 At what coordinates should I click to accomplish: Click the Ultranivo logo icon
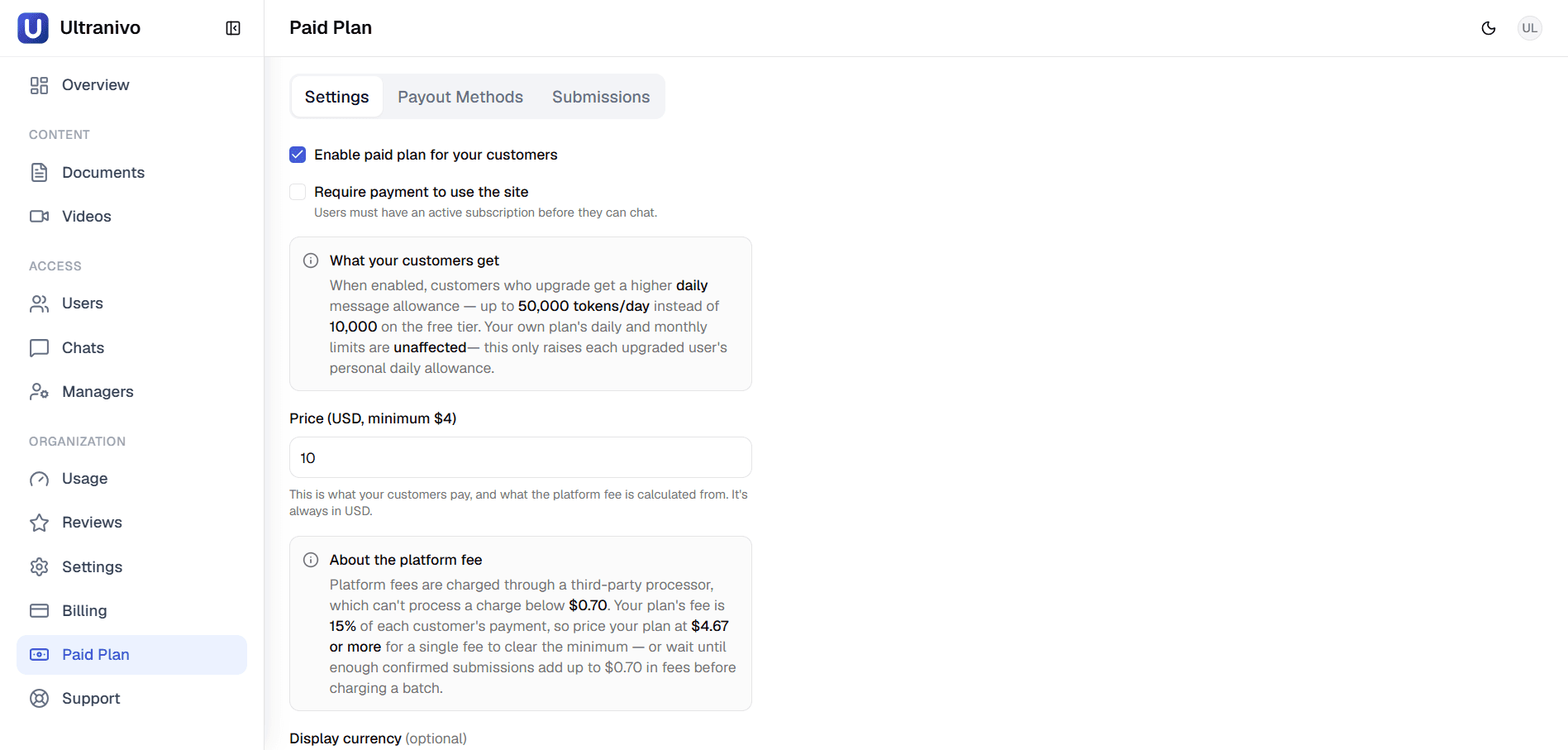pos(33,28)
